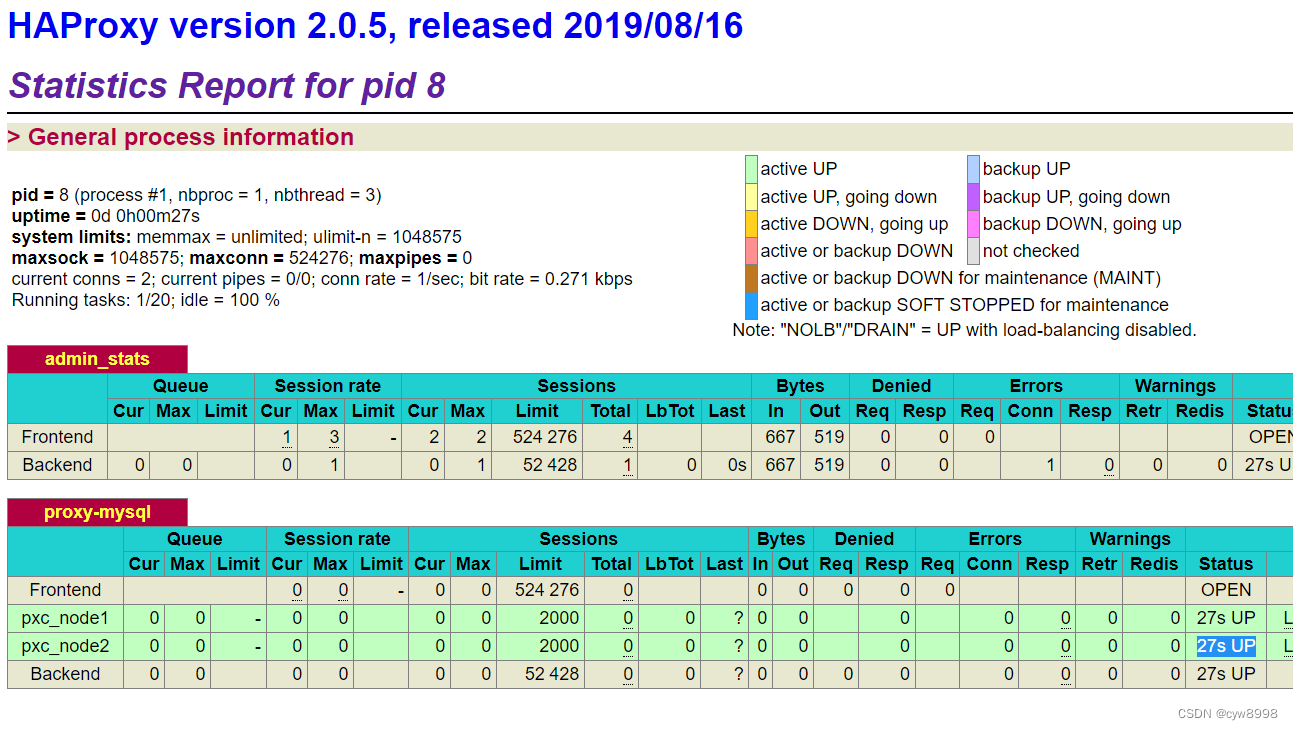Viewport: 1293px width, 730px height.
Task: Click the active UP green legend swatch
Action: click(x=751, y=169)
